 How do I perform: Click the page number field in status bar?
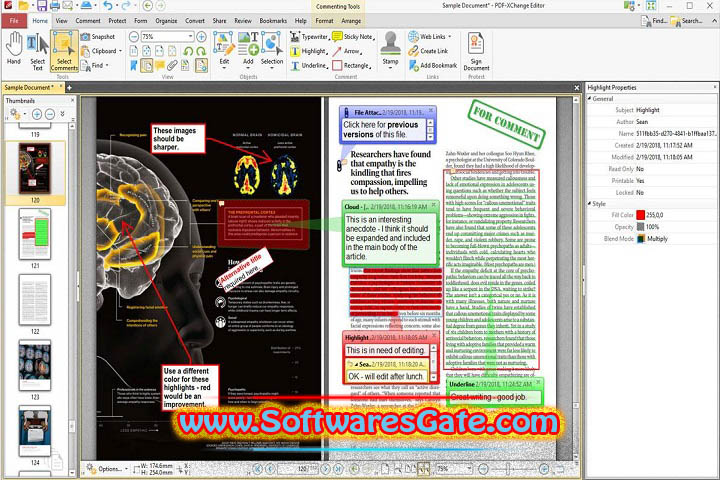click(x=298, y=469)
